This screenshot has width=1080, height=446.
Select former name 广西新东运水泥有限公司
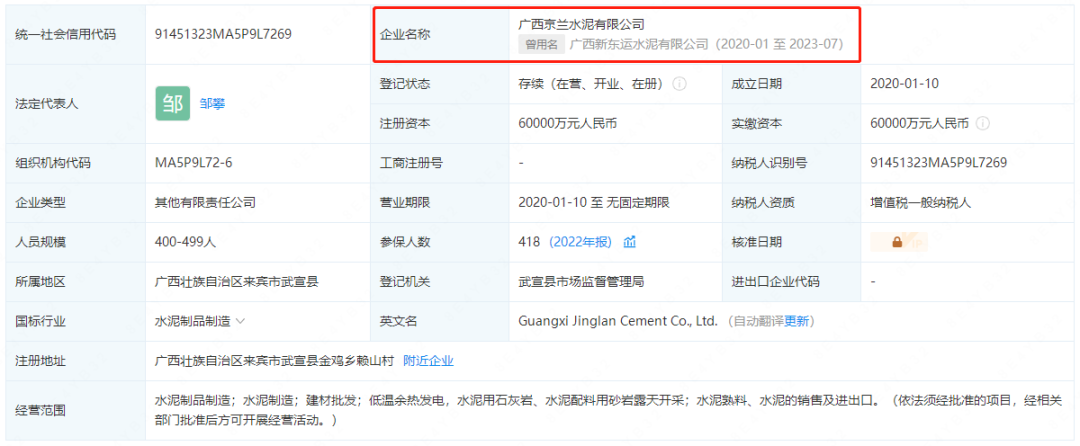click(639, 44)
